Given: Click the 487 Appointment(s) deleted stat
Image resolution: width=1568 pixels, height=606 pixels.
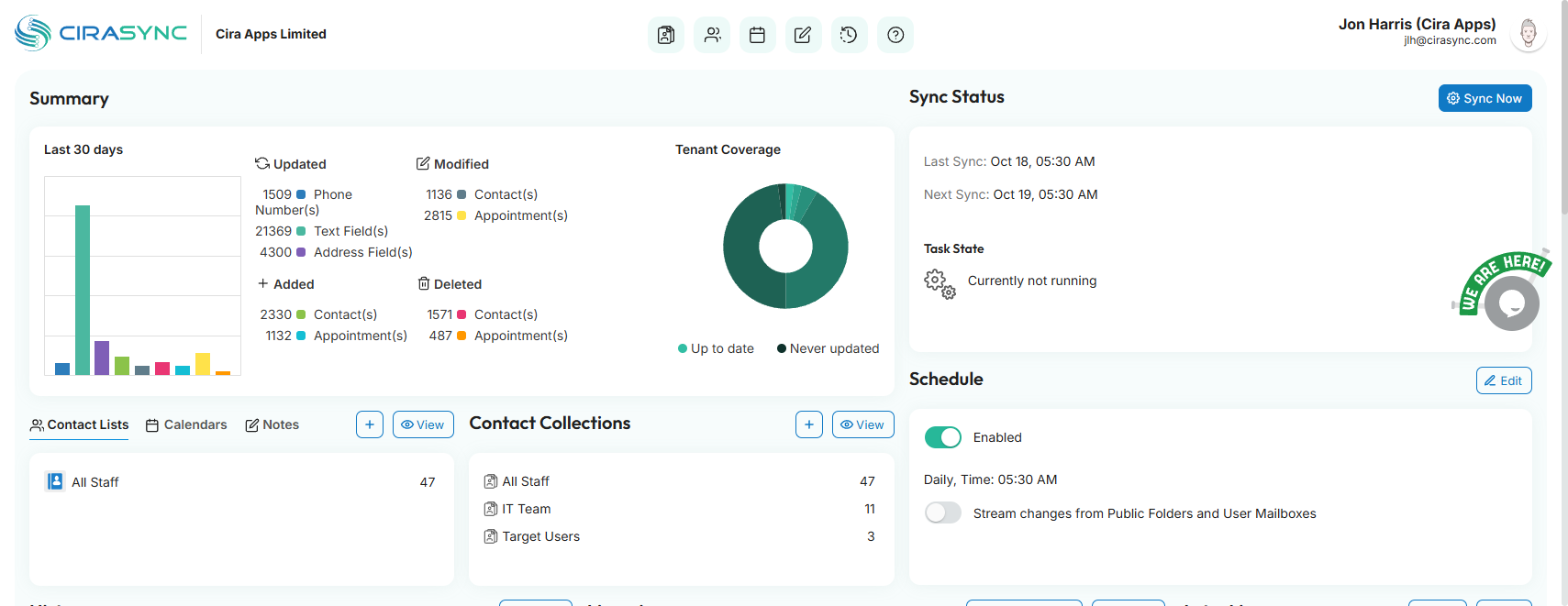Looking at the screenshot, I should pos(498,336).
